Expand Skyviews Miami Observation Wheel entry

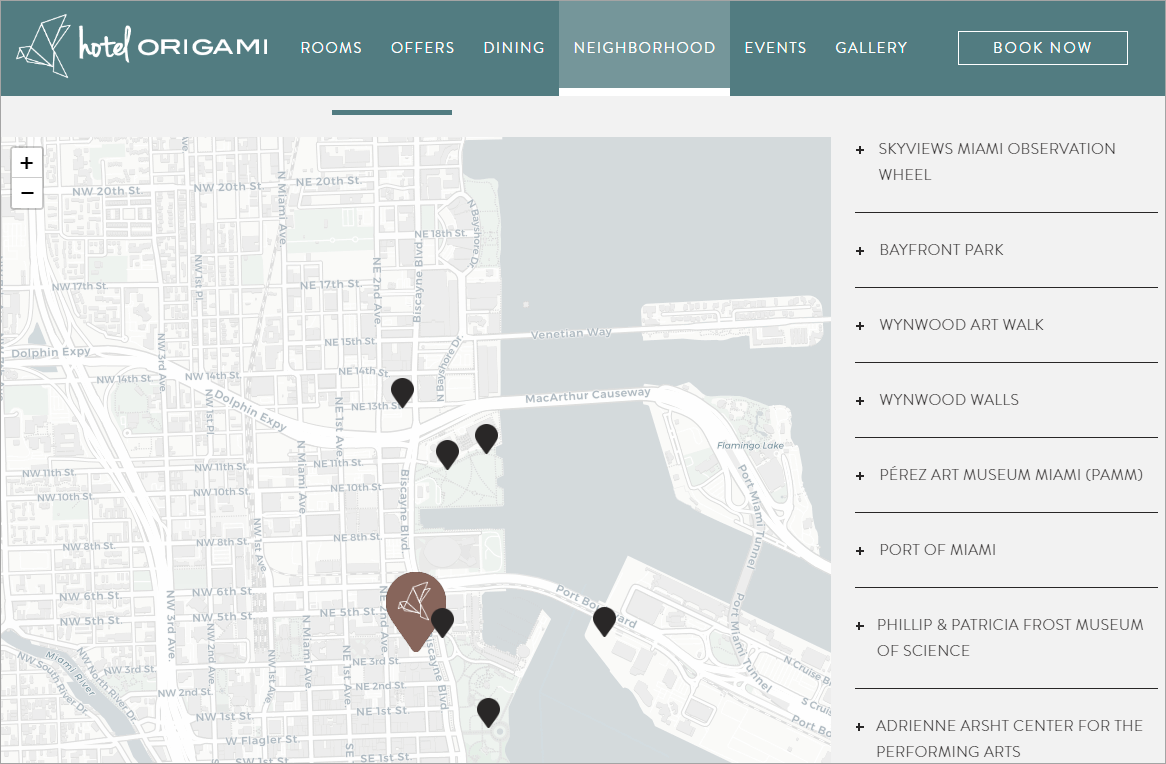pyautogui.click(x=1006, y=161)
